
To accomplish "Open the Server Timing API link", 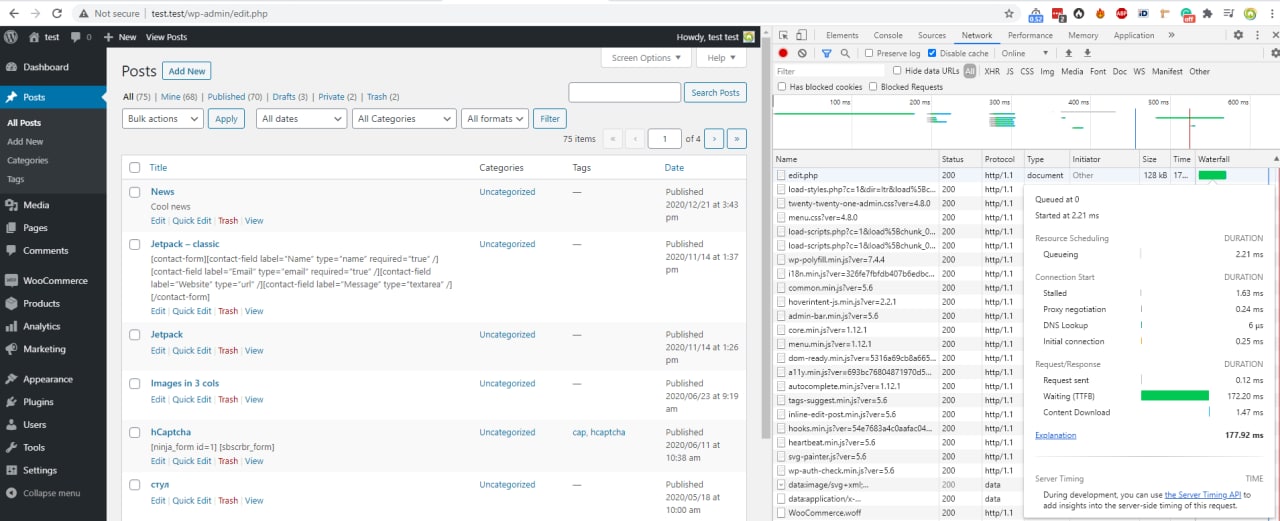I will pos(1203,495).
